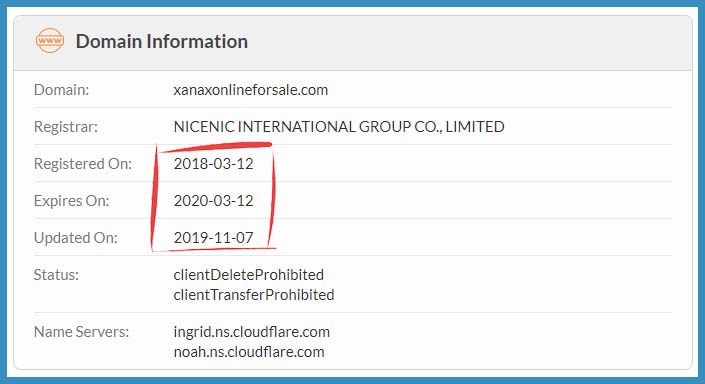Click the Registrar: field label
705x384 pixels.
click(x=66, y=127)
